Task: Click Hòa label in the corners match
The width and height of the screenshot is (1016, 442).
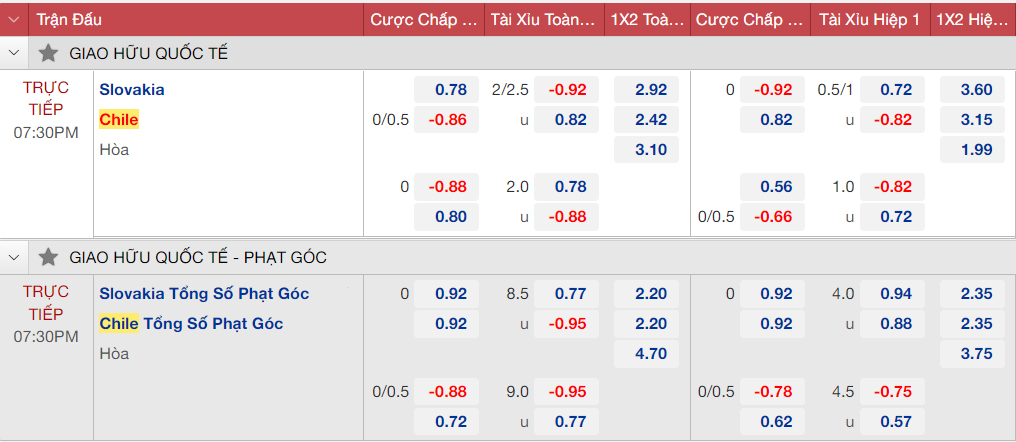Action: coord(114,354)
